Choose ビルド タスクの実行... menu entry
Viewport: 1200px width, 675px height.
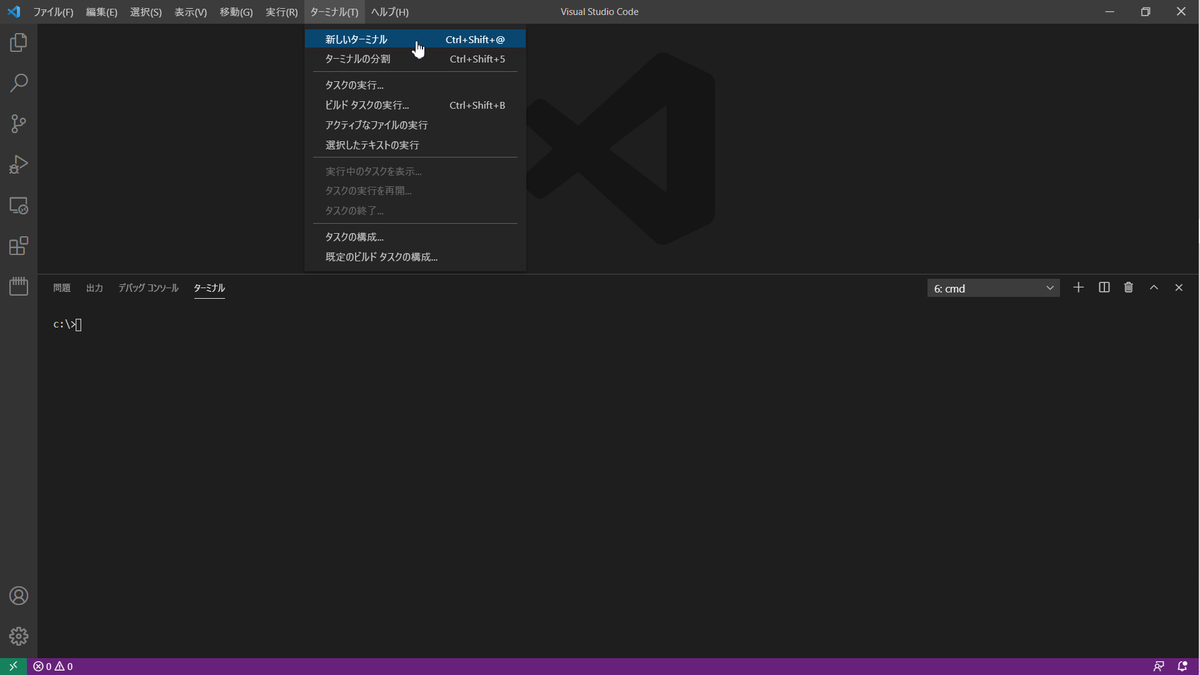415,105
